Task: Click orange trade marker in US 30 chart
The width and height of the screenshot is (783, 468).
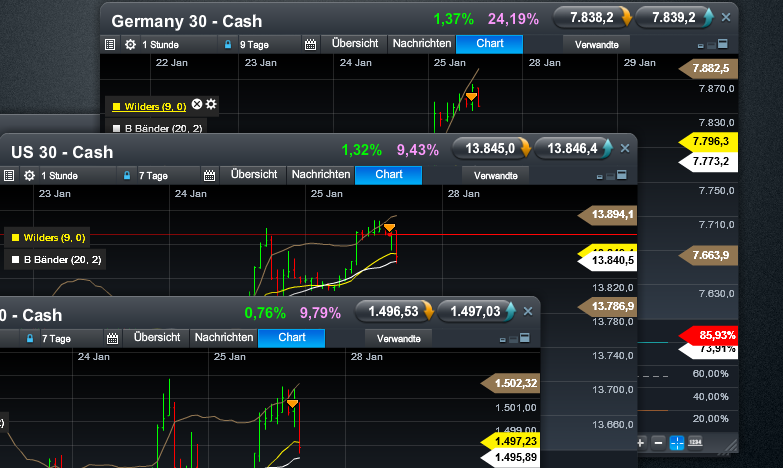Action: tap(390, 228)
